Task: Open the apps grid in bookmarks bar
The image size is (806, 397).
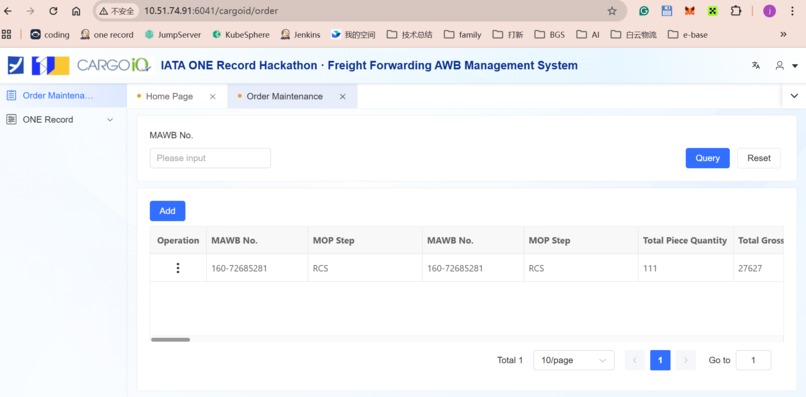Action: click(x=7, y=34)
